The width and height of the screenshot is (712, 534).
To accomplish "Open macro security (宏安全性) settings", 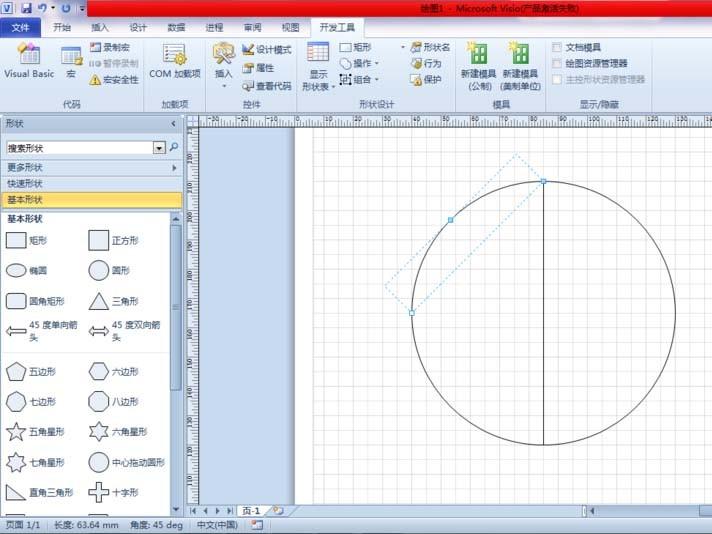I will 114,80.
